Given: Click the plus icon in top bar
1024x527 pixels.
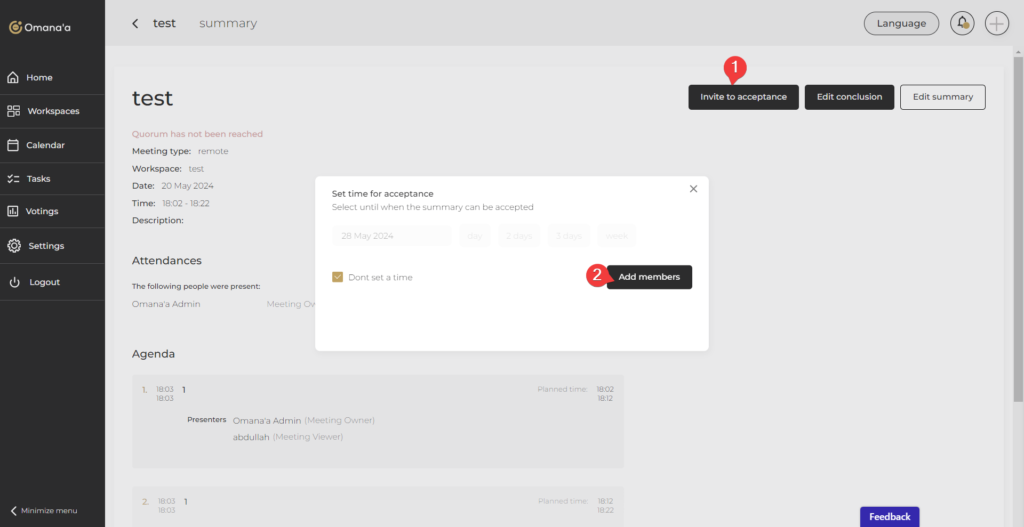Looking at the screenshot, I should (x=996, y=23).
